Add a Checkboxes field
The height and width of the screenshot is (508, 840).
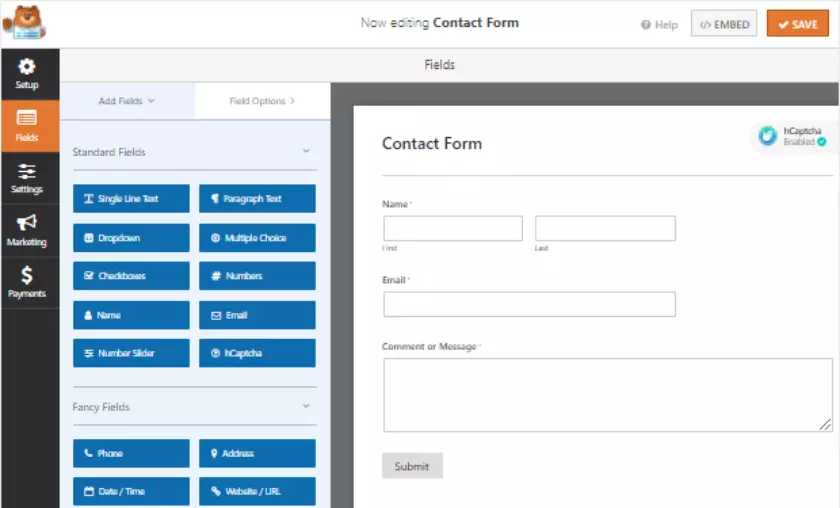[x=131, y=275]
